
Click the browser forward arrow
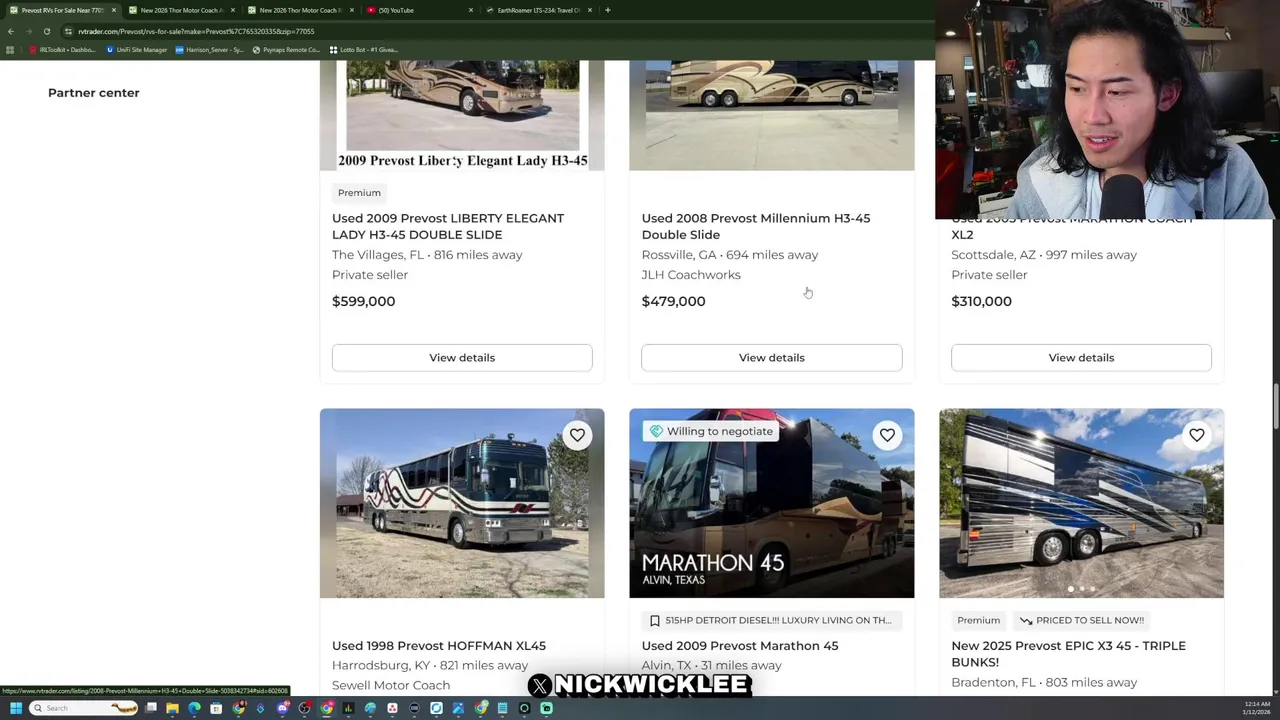28,31
